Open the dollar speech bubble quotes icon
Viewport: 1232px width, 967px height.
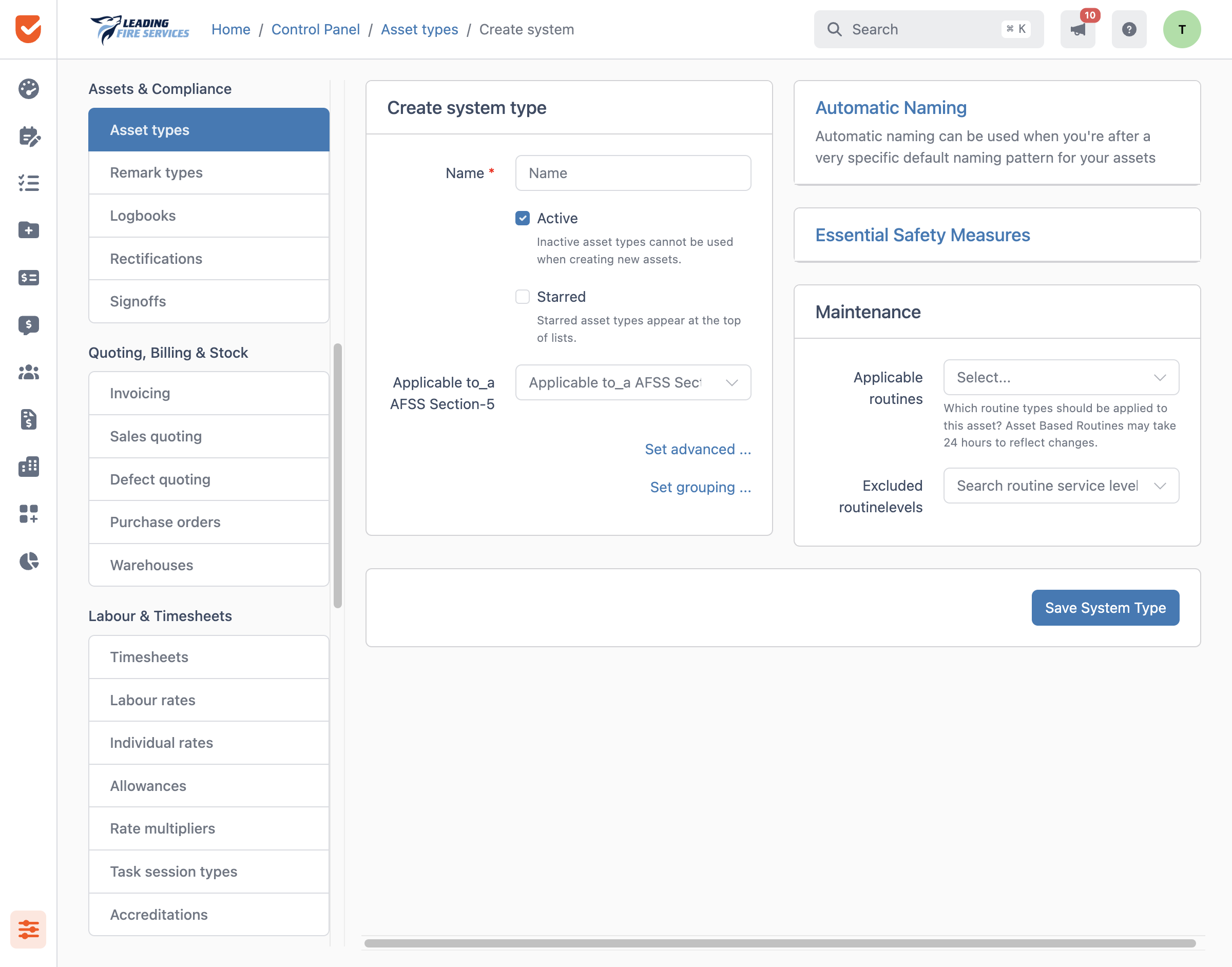click(28, 325)
